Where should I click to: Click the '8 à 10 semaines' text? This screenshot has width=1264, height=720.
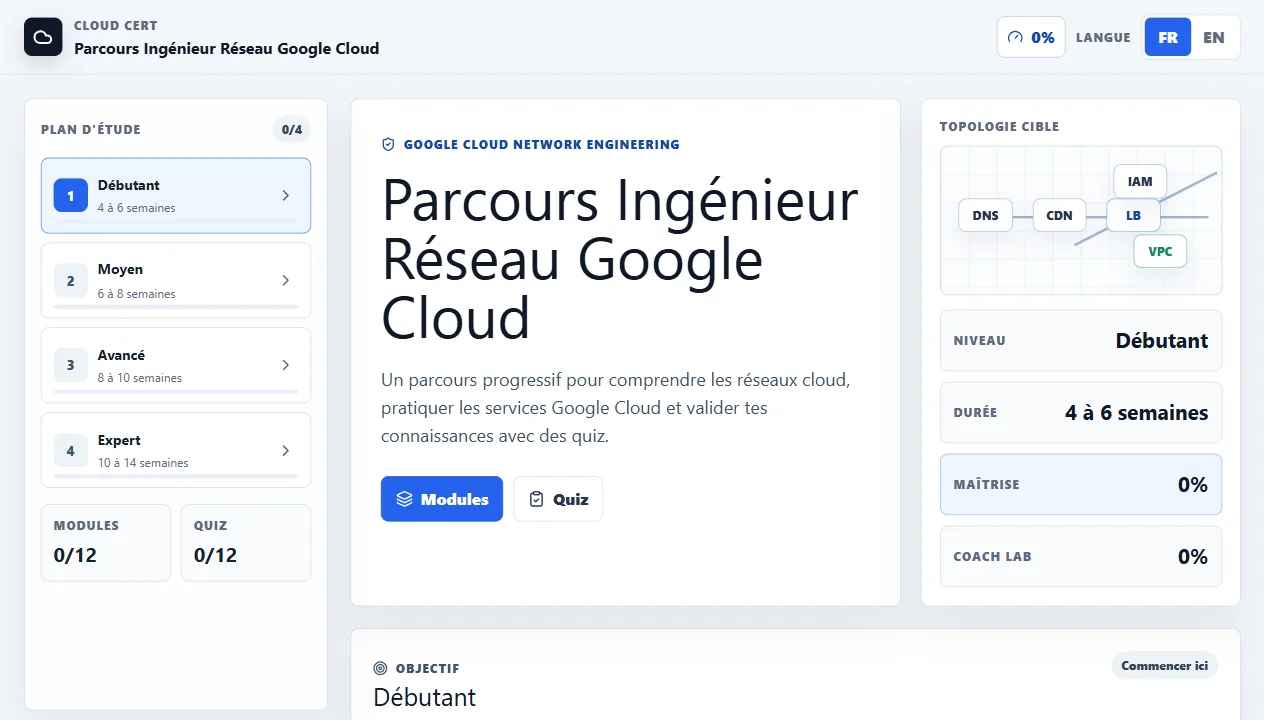tap(140, 378)
